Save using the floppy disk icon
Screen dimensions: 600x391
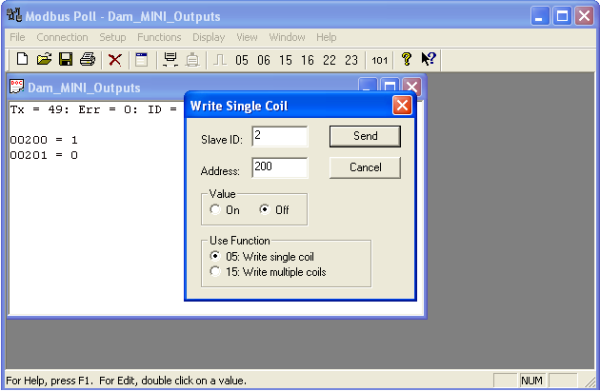tap(65, 60)
